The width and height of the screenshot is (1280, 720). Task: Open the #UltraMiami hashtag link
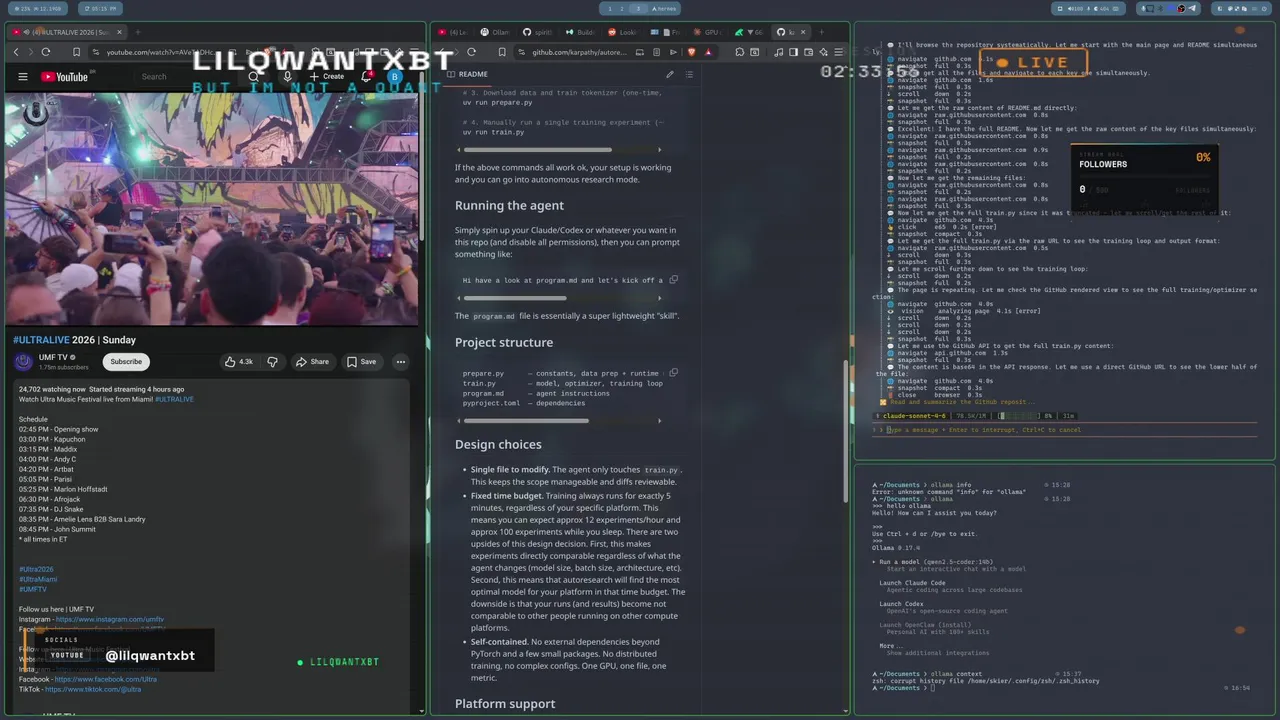coord(38,579)
